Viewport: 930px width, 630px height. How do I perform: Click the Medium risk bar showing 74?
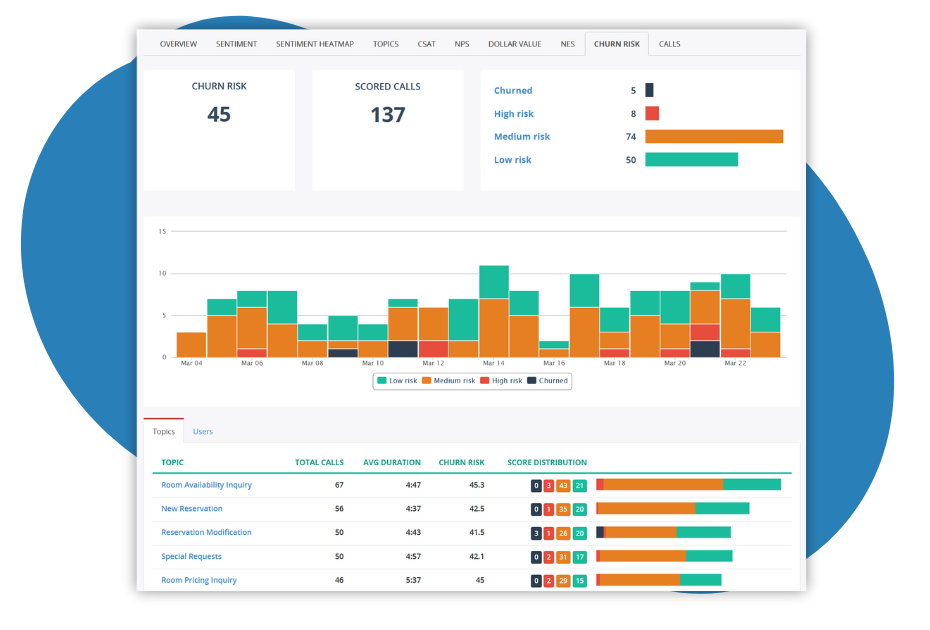tap(715, 136)
